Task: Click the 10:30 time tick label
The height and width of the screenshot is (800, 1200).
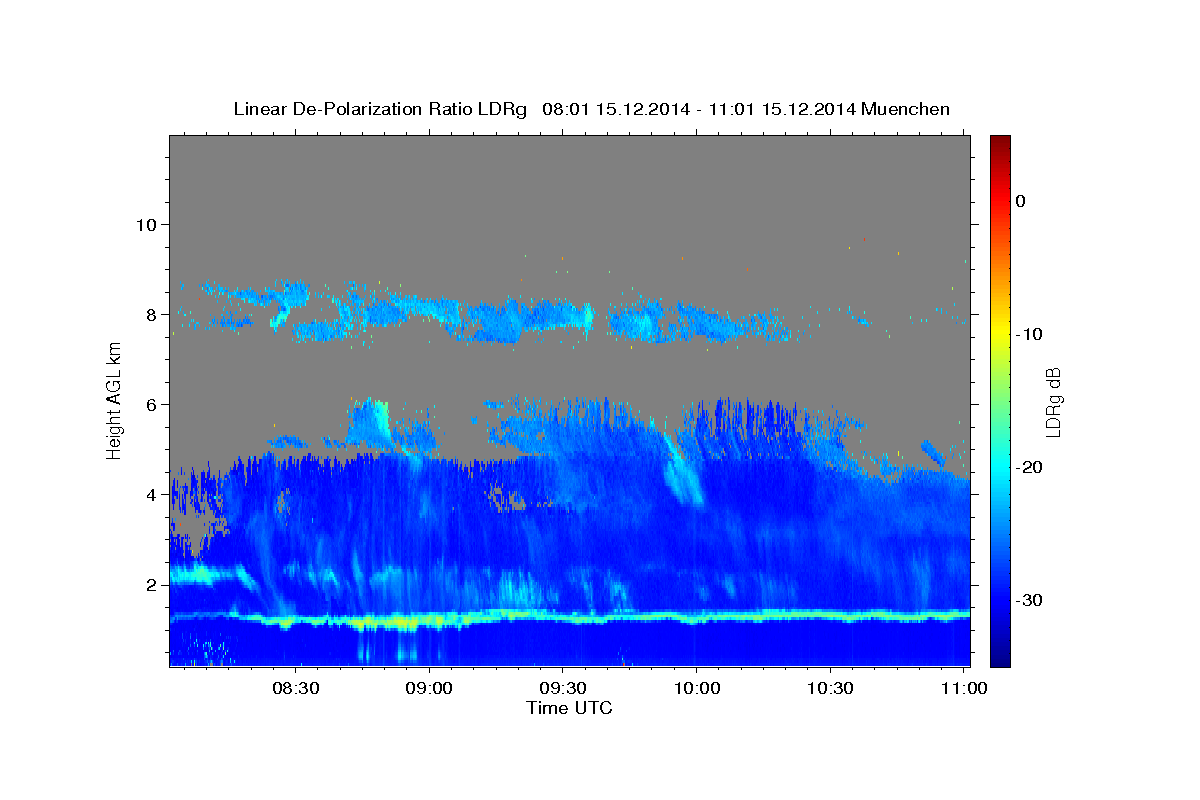Action: point(829,688)
